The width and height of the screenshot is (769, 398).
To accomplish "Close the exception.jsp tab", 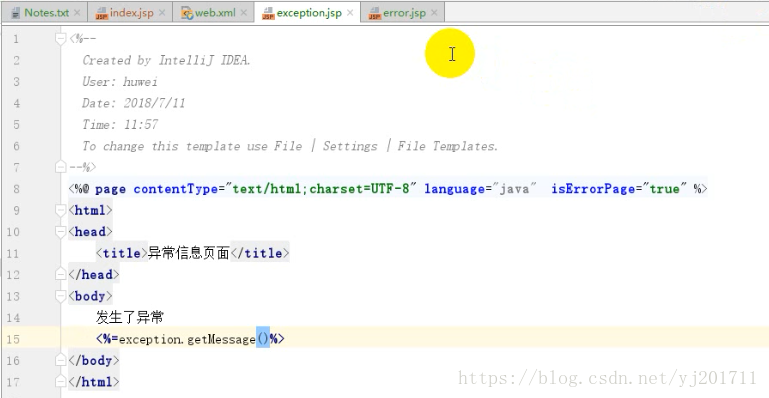I will coord(350,13).
